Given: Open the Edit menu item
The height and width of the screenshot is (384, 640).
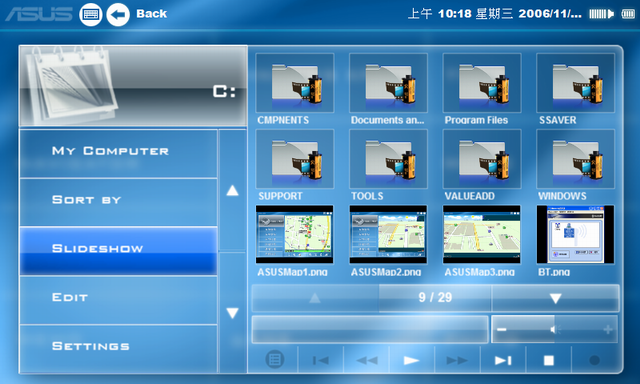Looking at the screenshot, I should click(x=118, y=300).
